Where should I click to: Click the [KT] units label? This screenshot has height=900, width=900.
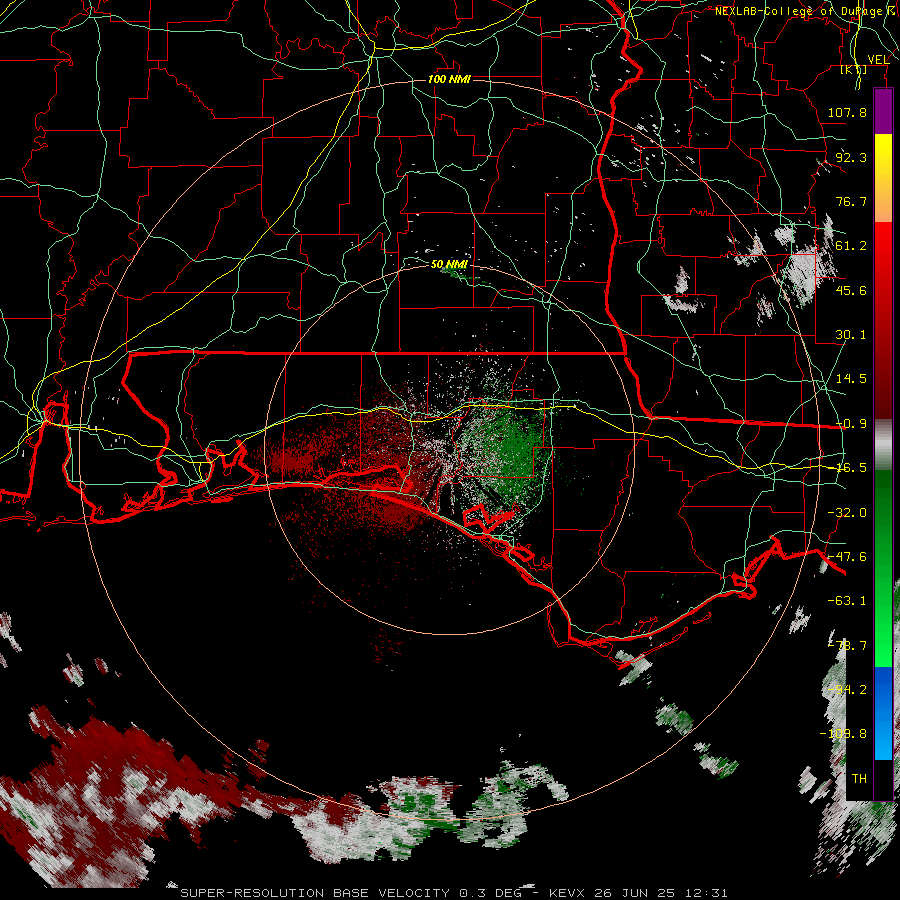point(854,69)
